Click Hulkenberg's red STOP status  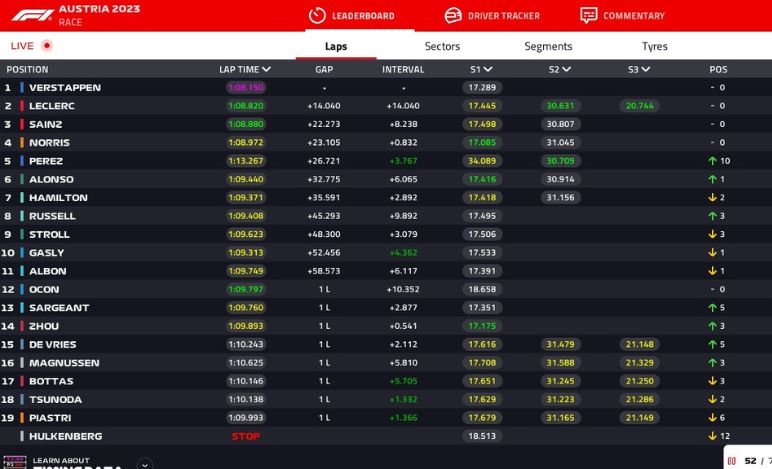click(x=245, y=436)
